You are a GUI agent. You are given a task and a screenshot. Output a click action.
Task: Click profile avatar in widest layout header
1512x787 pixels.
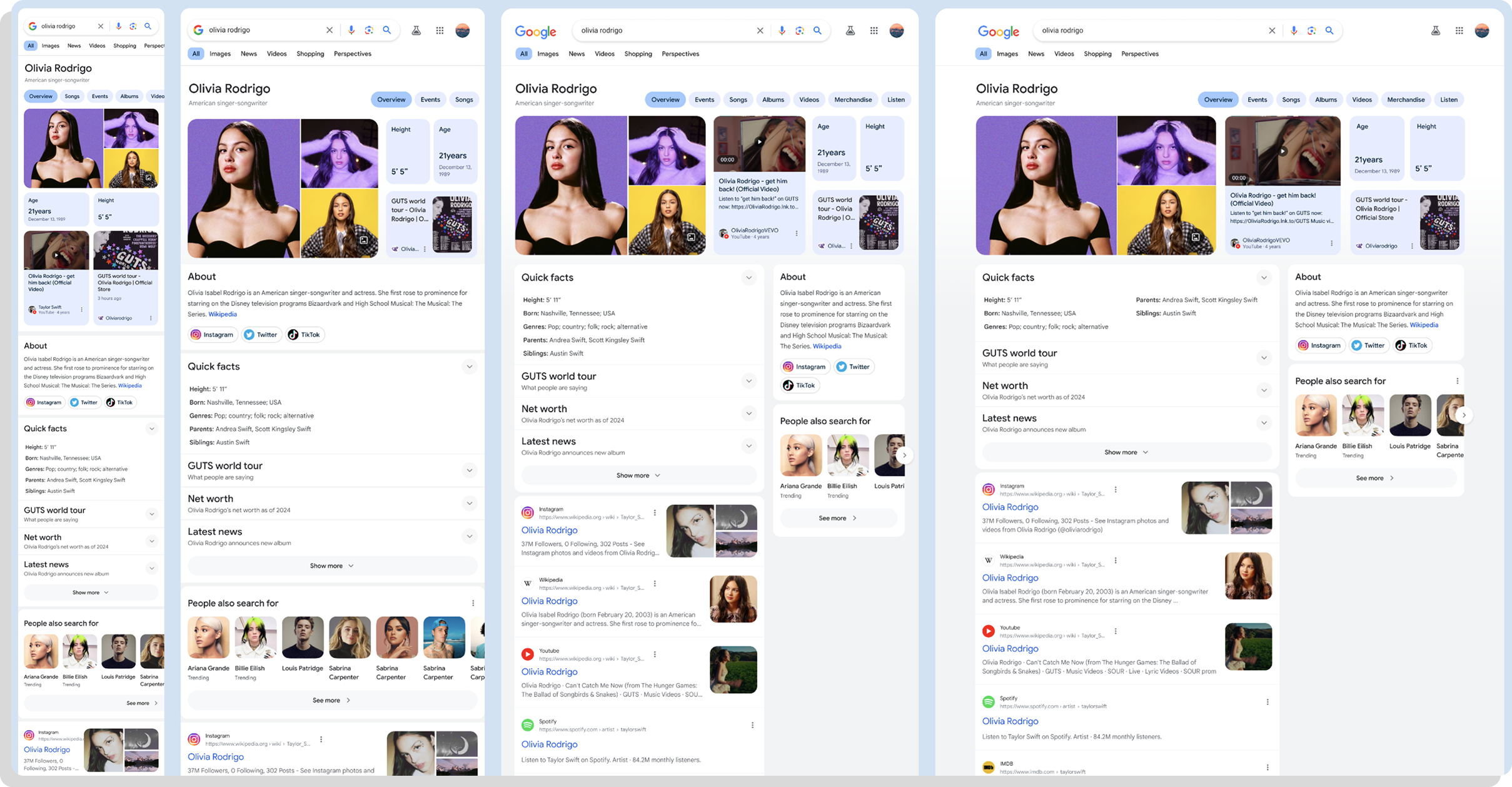tap(1481, 31)
